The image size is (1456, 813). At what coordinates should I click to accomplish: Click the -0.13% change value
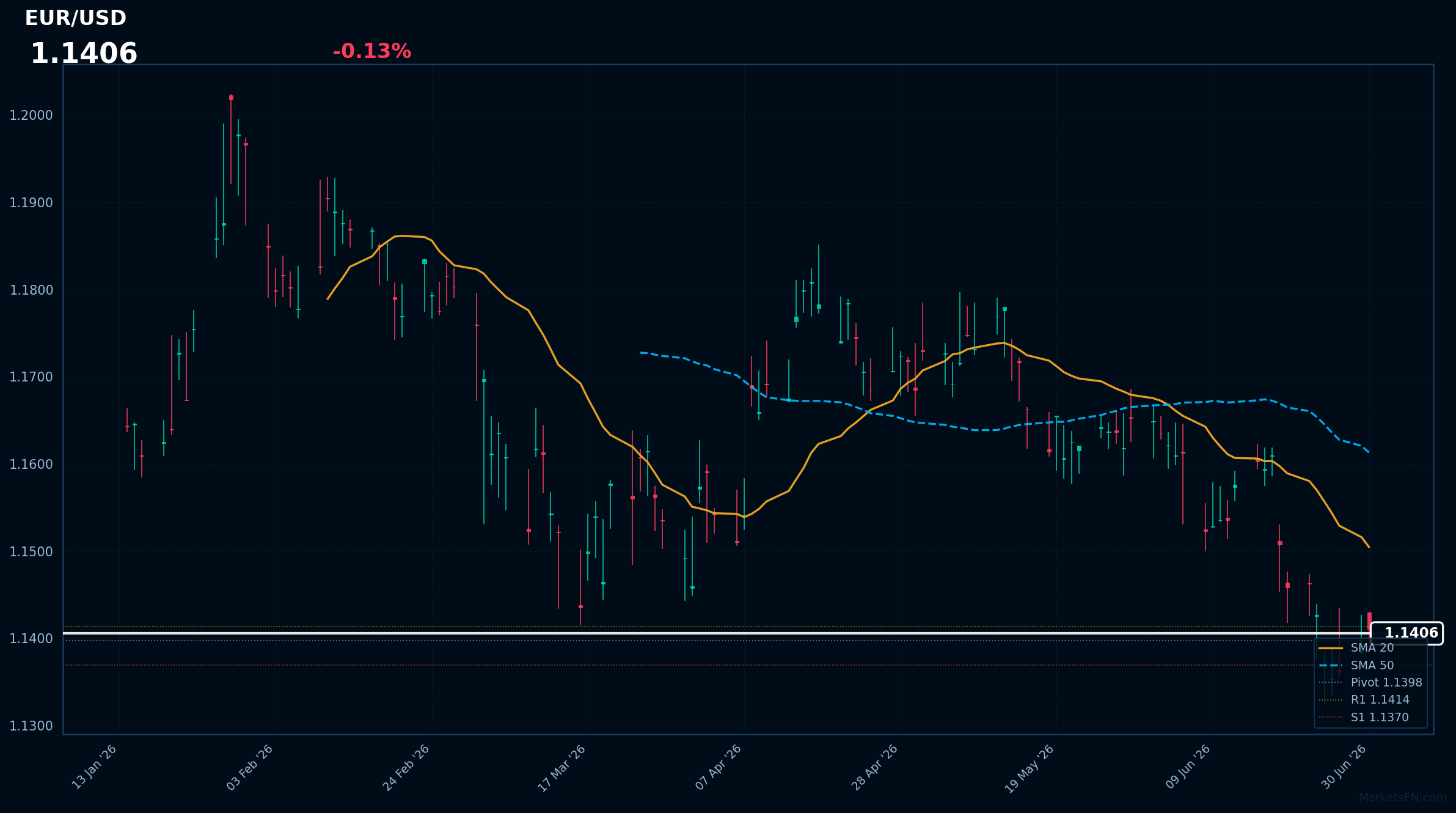point(371,51)
